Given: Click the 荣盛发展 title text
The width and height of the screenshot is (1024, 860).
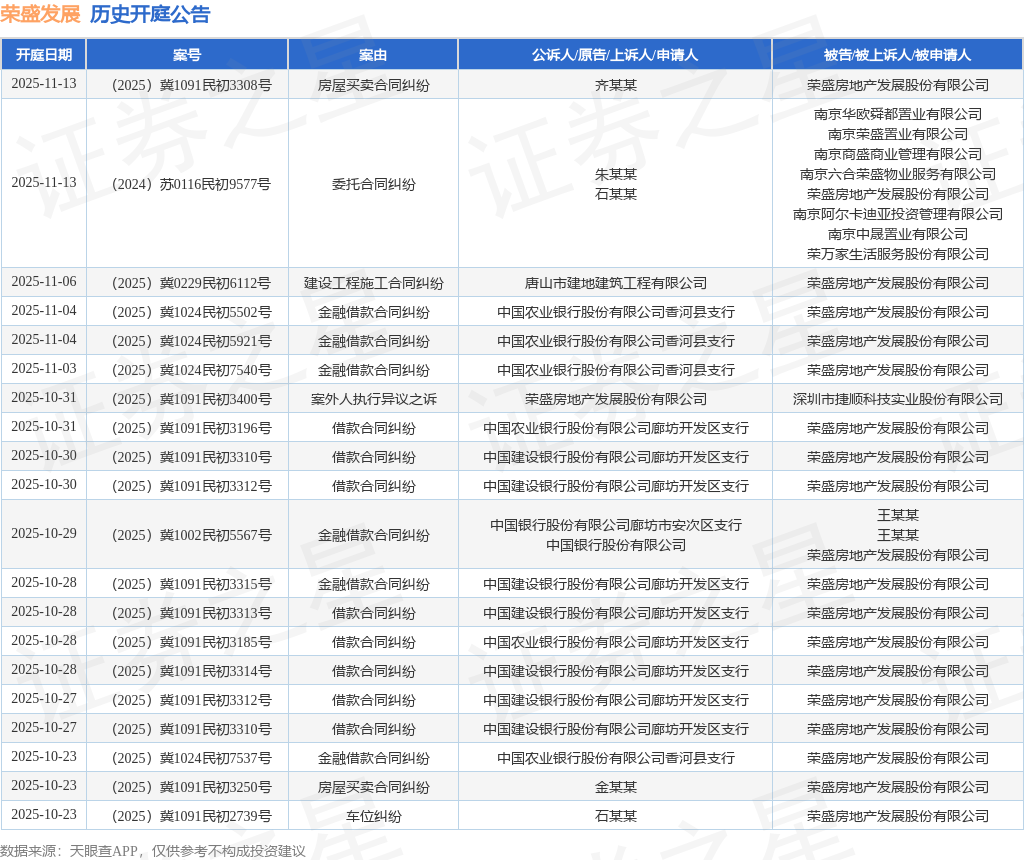Looking at the screenshot, I should click(40, 14).
